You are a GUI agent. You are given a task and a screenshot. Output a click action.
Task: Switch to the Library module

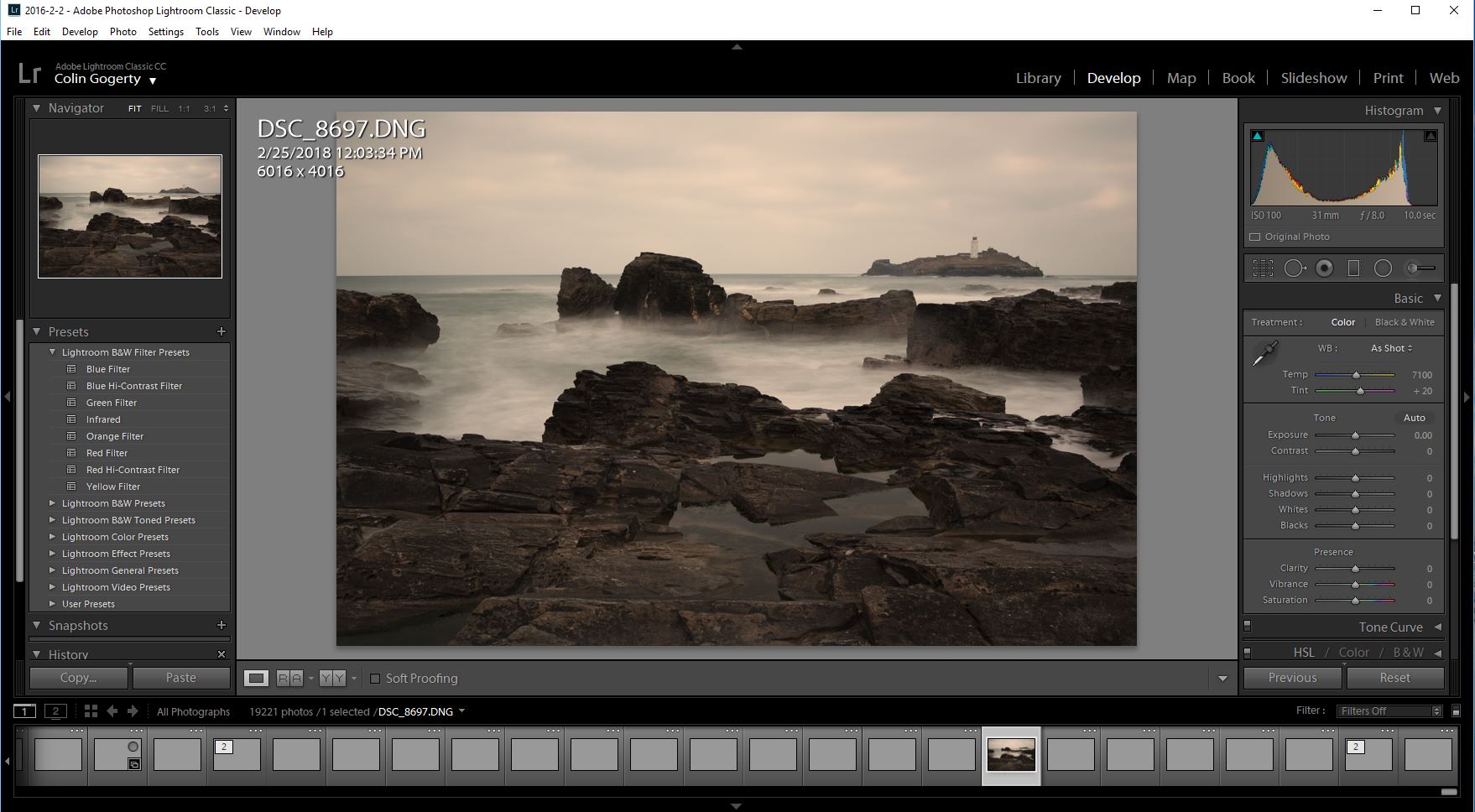point(1038,78)
